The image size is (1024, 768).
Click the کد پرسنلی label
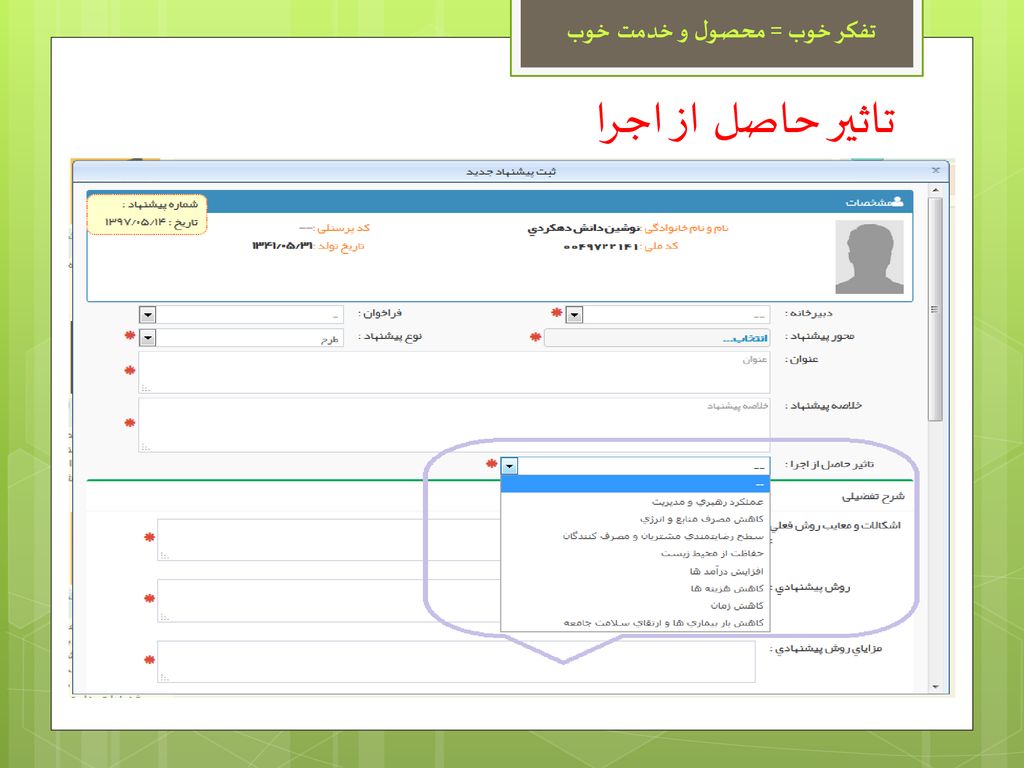[x=342, y=228]
